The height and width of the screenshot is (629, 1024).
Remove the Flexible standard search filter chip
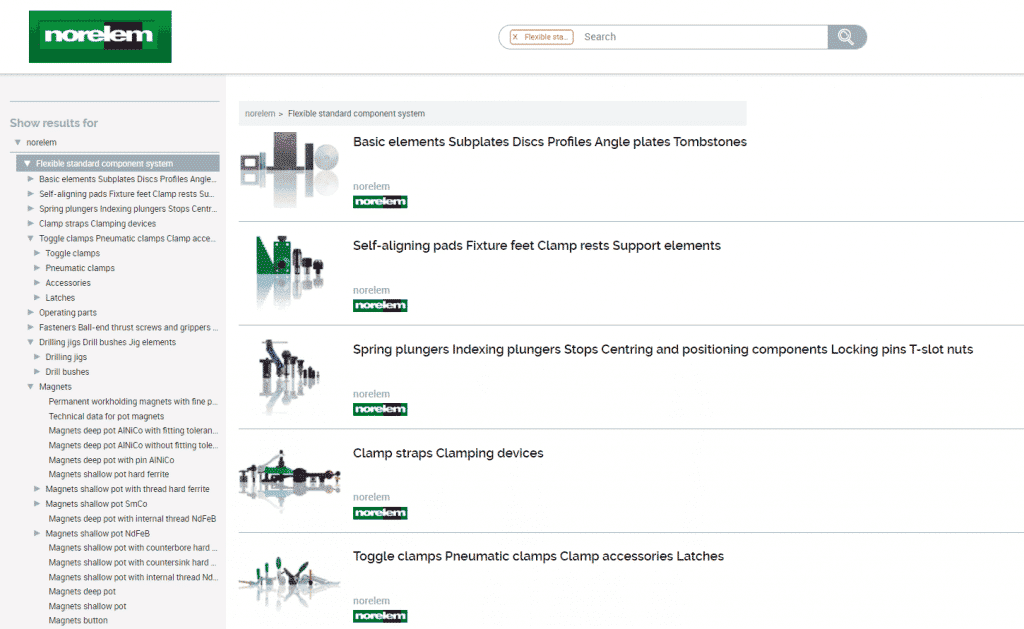click(x=515, y=37)
